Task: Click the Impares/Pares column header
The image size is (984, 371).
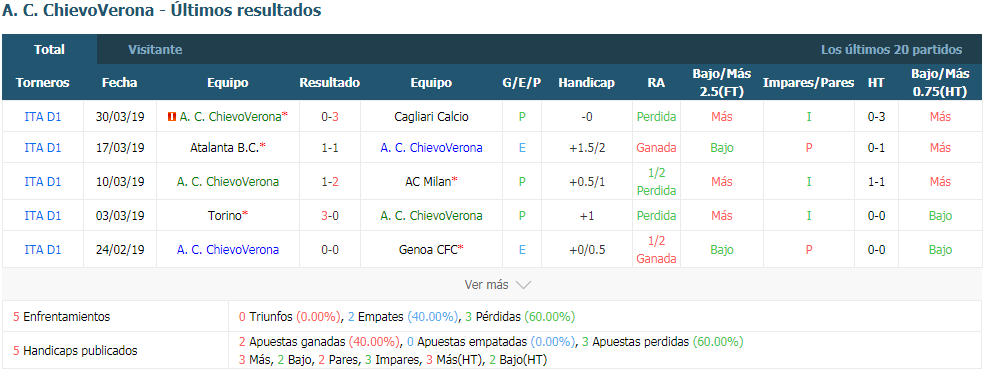Action: click(808, 82)
